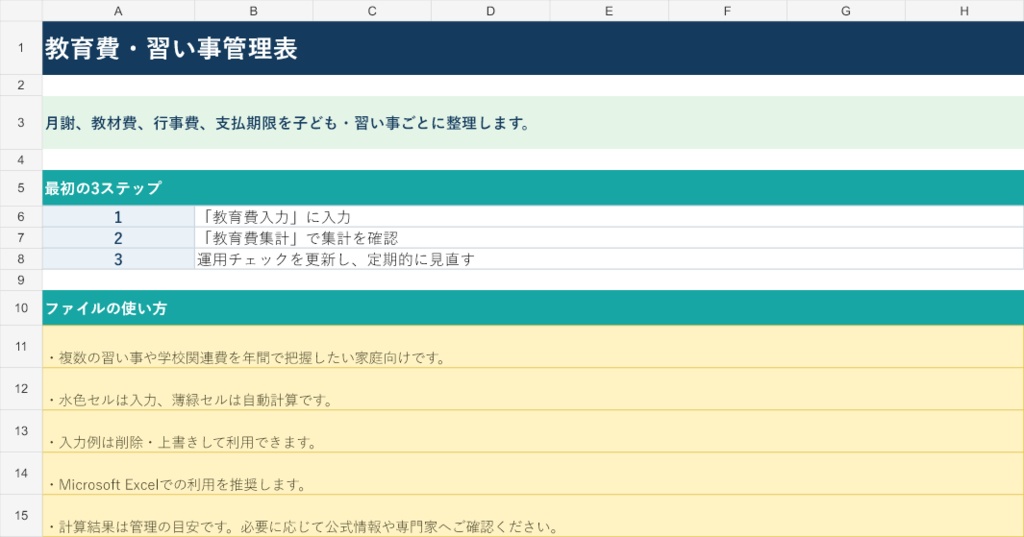Click the select-all corner box
The height and width of the screenshot is (537, 1024).
pos(21,10)
